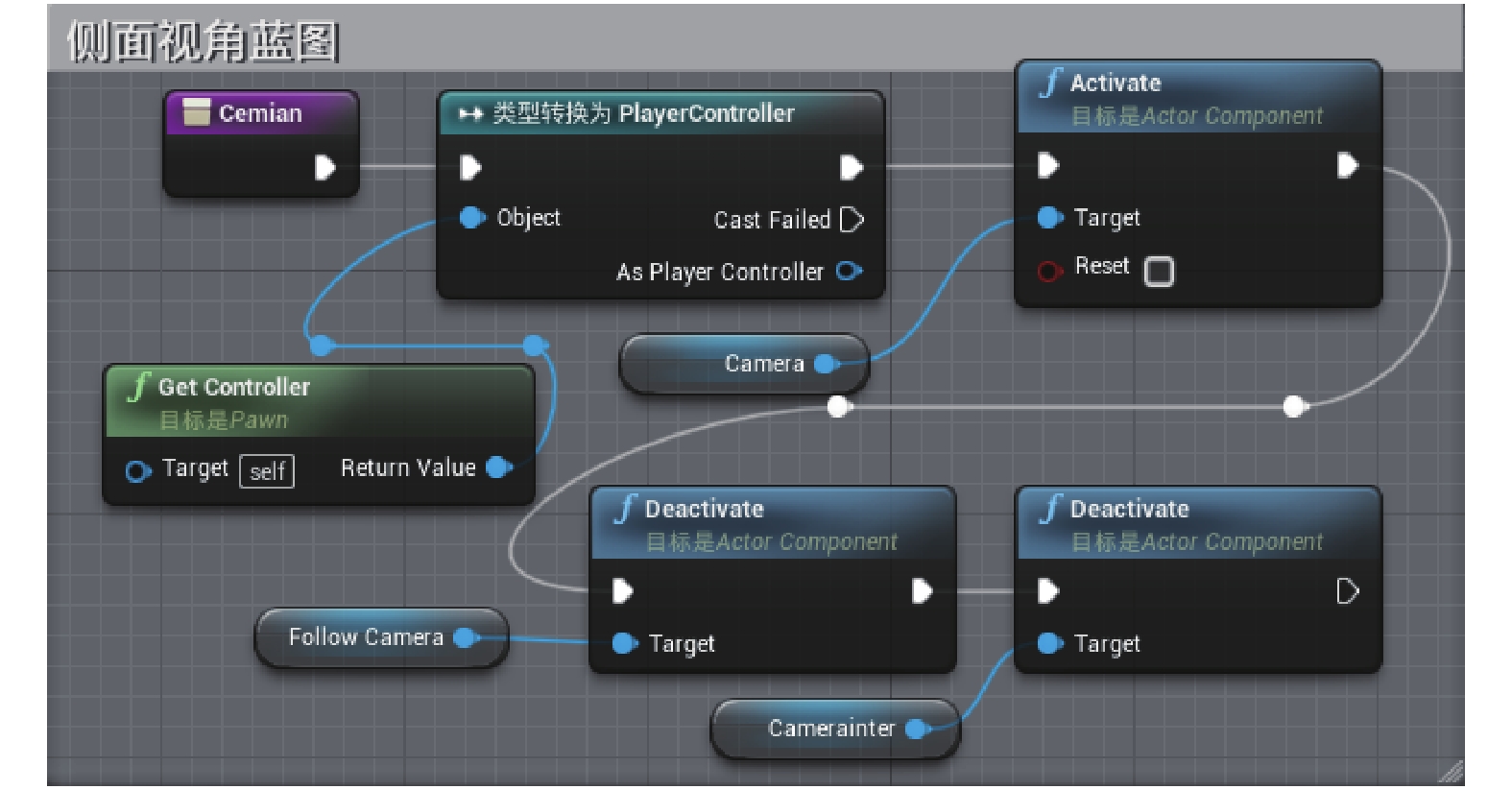
Task: Click the connected exec output pin of the Deactivate node wired to Follow Camera
Action: coord(923,590)
